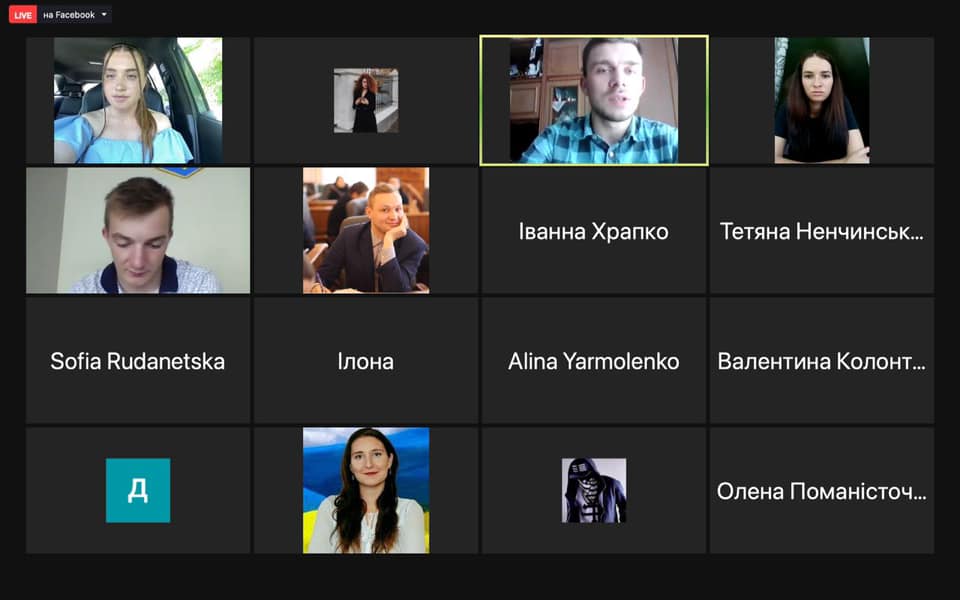960x600 pixels.
Task: Open the 'на Facebook' live stream label
Action: click(x=69, y=15)
